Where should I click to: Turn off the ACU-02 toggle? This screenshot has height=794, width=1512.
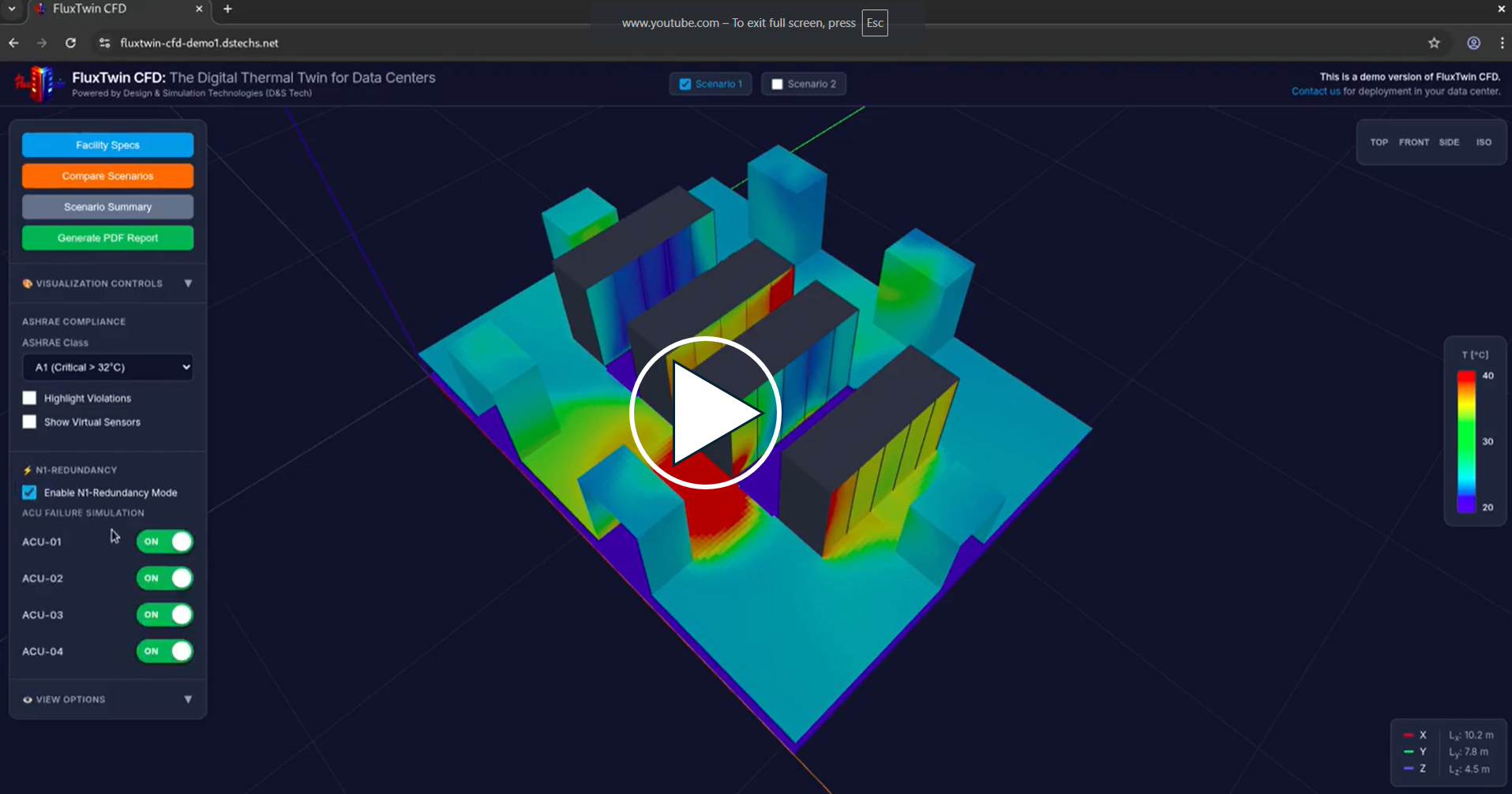(165, 578)
